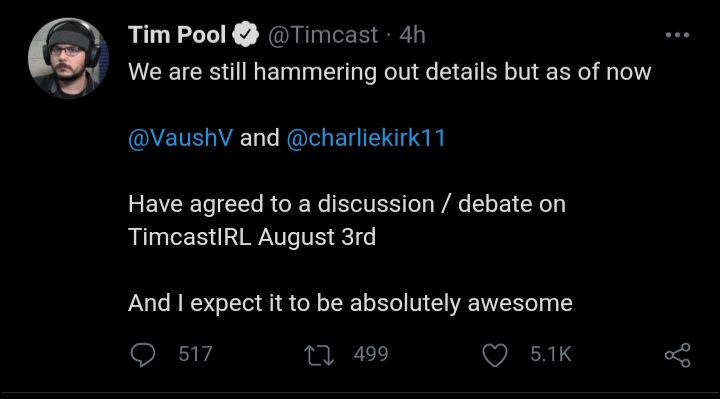Open the 4h timestamp link
Screen dimensions: 720x399
click(412, 35)
